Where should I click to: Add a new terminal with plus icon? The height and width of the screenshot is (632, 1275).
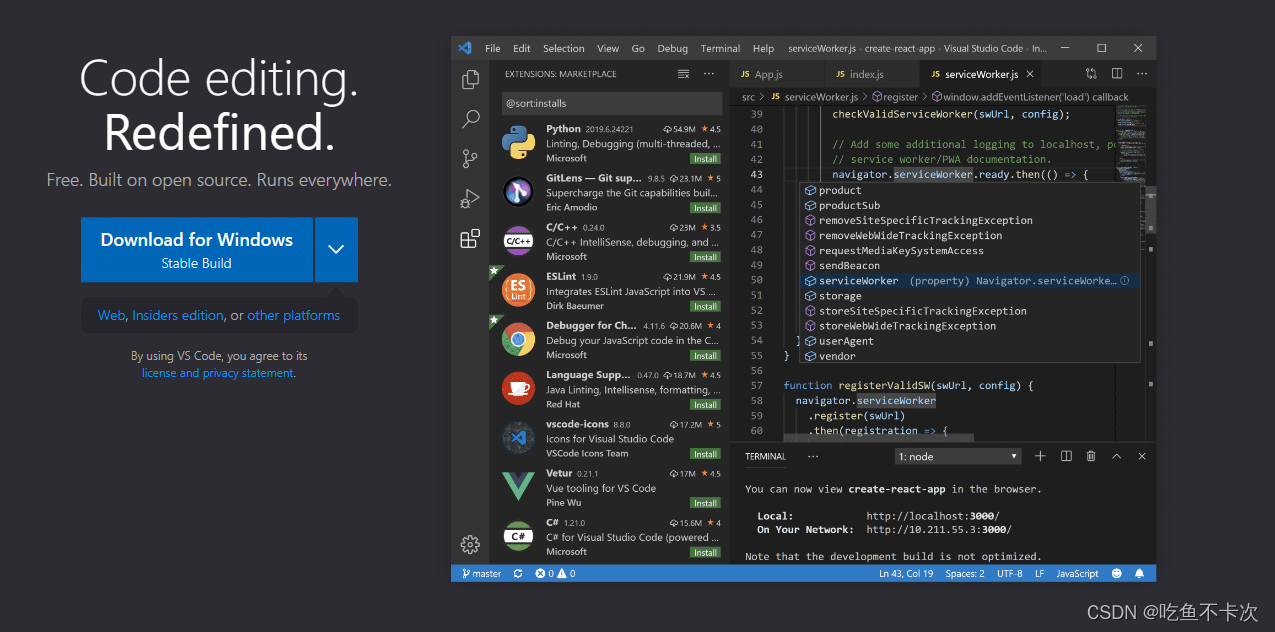[1040, 456]
